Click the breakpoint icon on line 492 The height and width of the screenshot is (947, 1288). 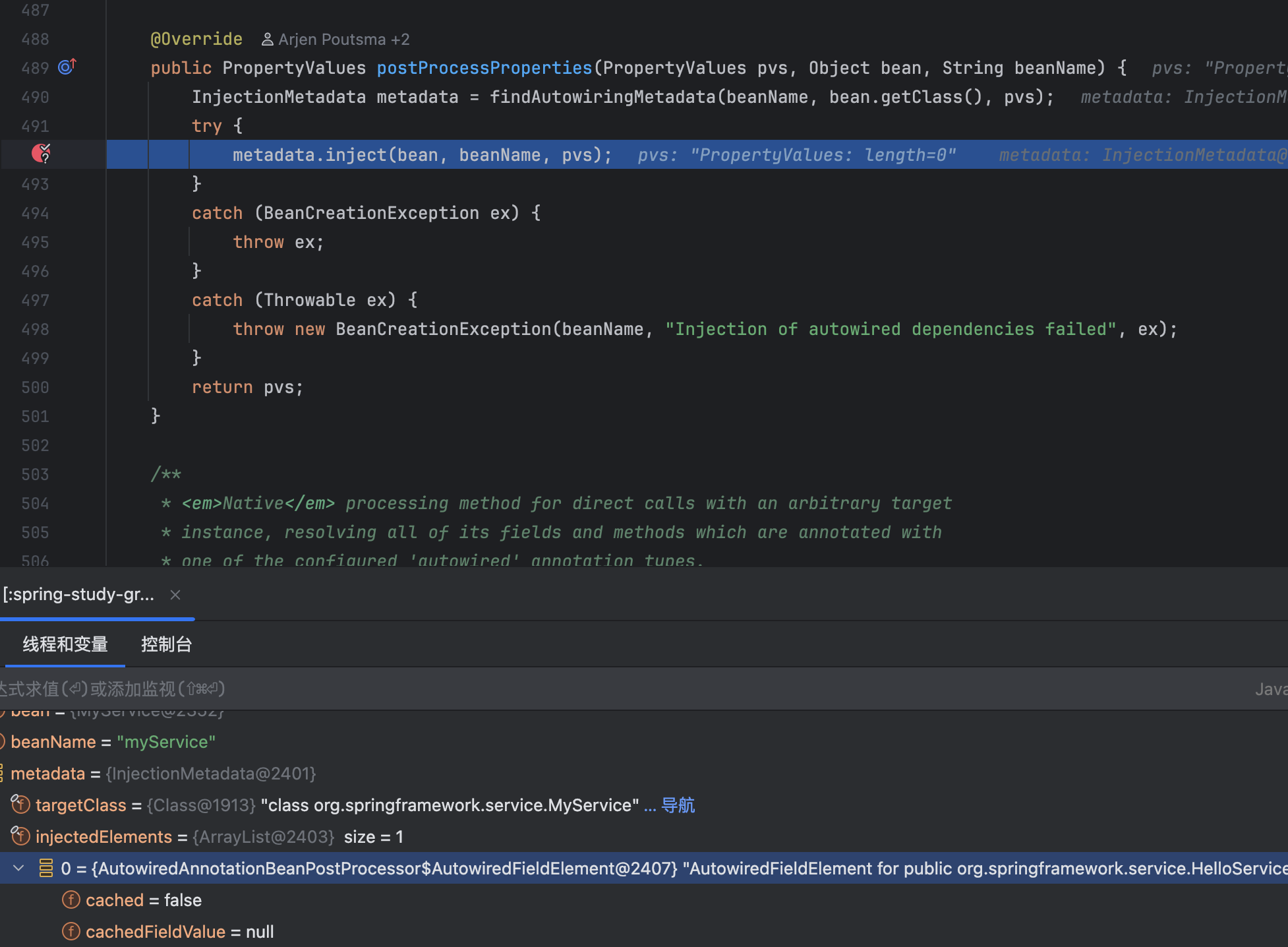[41, 154]
